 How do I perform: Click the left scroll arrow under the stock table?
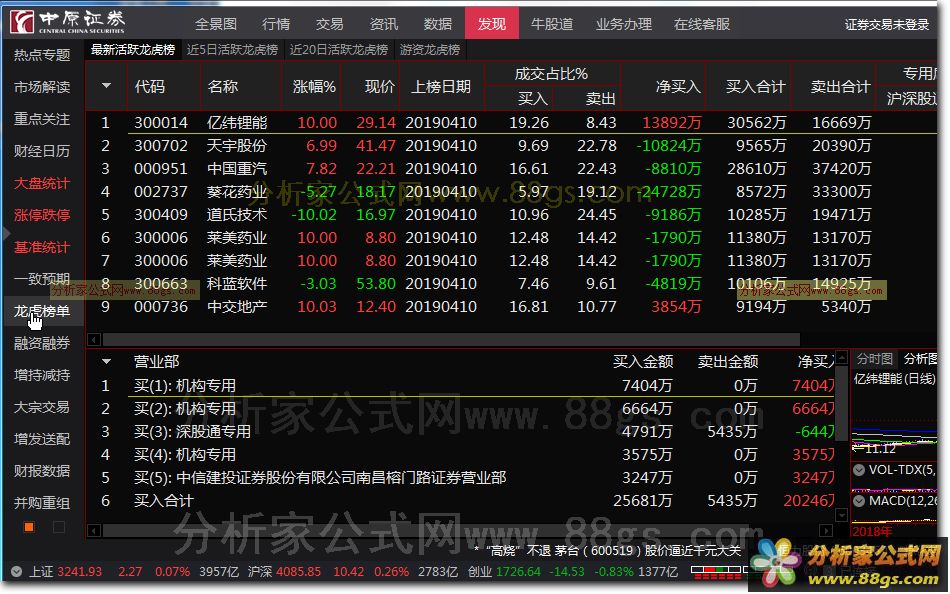tap(94, 339)
